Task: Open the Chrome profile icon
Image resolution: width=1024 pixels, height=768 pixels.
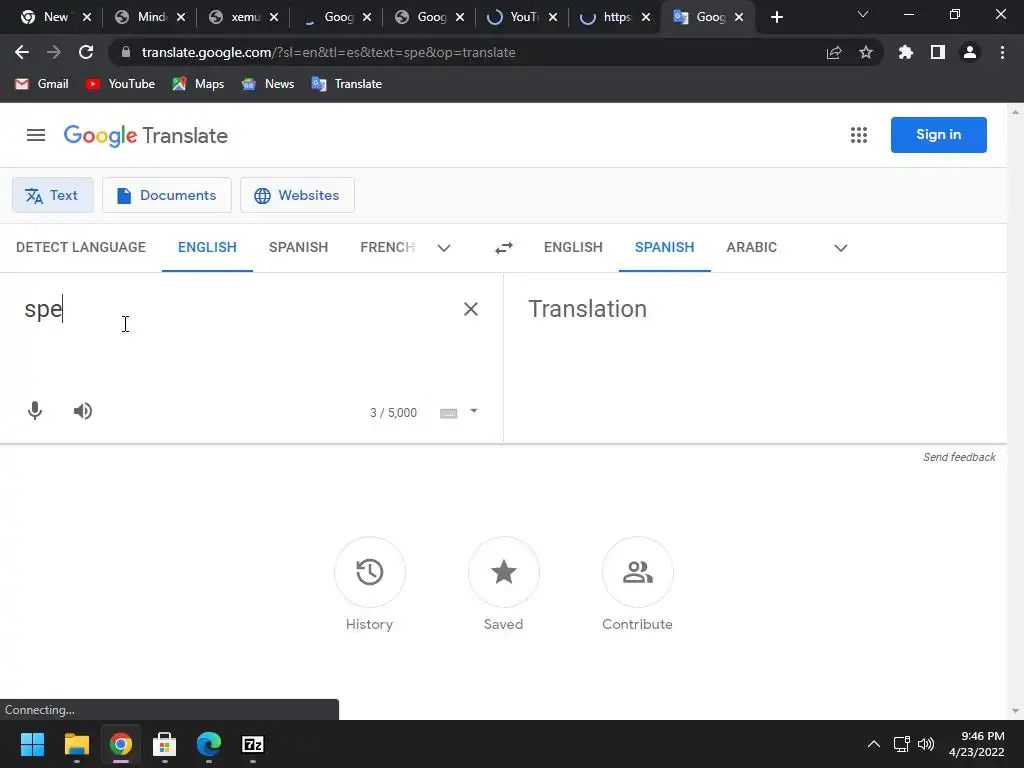Action: coord(970,52)
